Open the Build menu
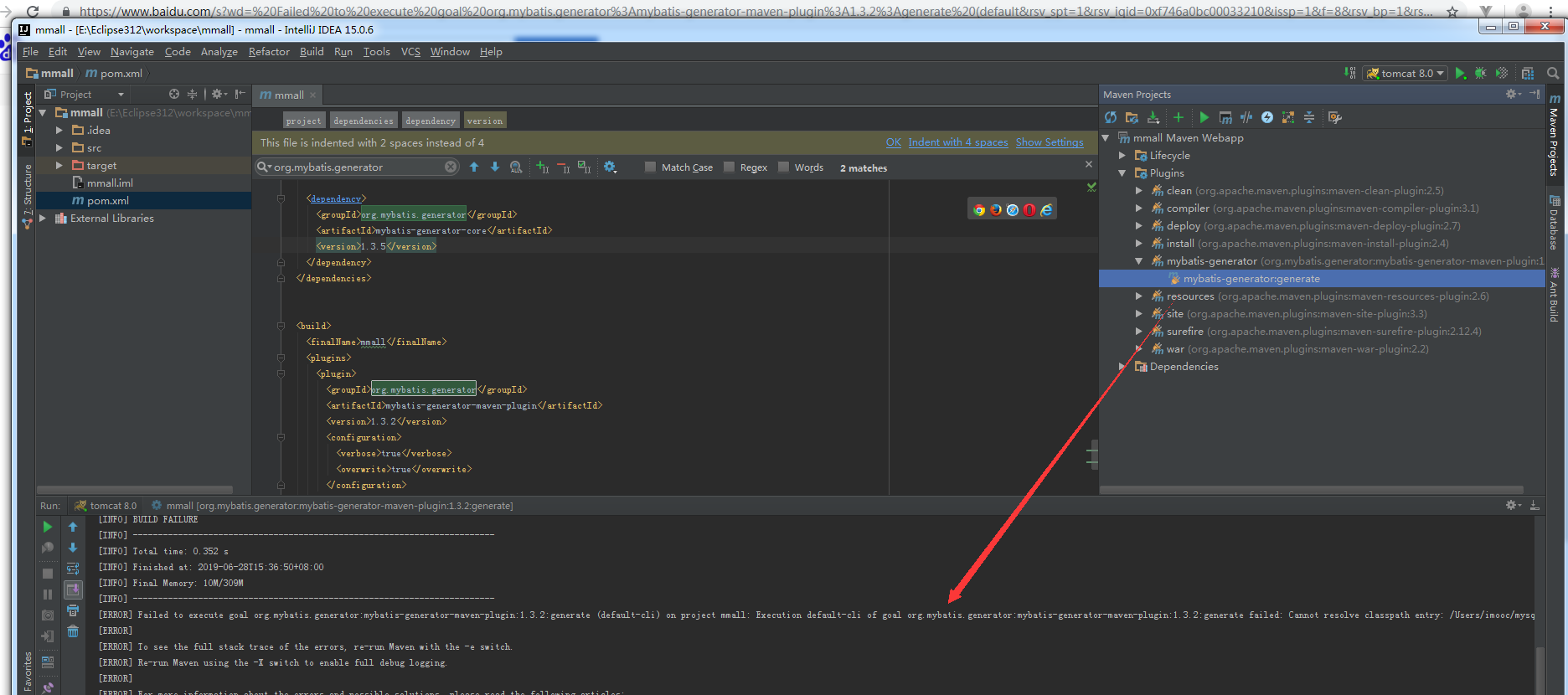1568x695 pixels. point(312,52)
